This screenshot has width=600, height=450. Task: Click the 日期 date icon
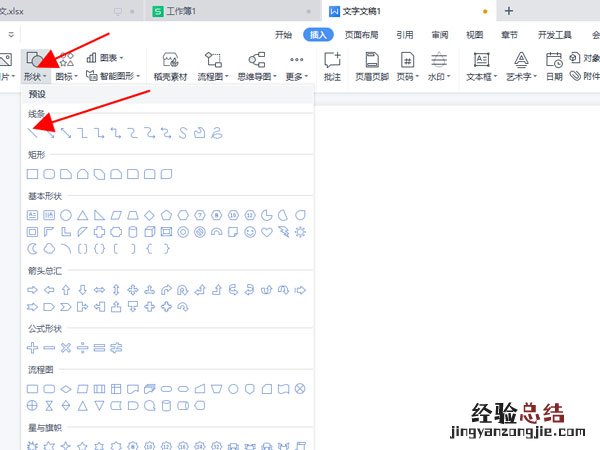[x=554, y=67]
